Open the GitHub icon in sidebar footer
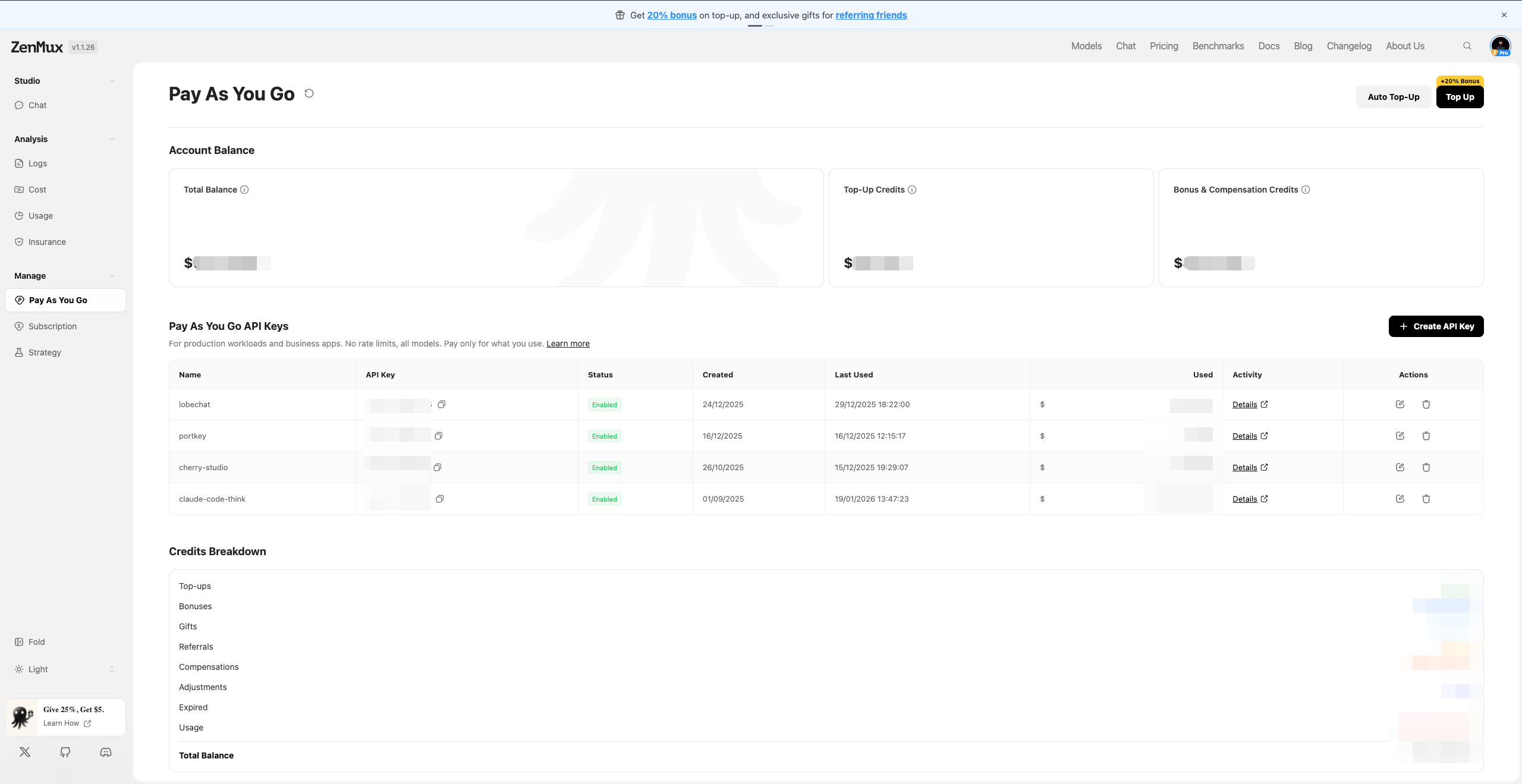1522x784 pixels. (x=65, y=752)
